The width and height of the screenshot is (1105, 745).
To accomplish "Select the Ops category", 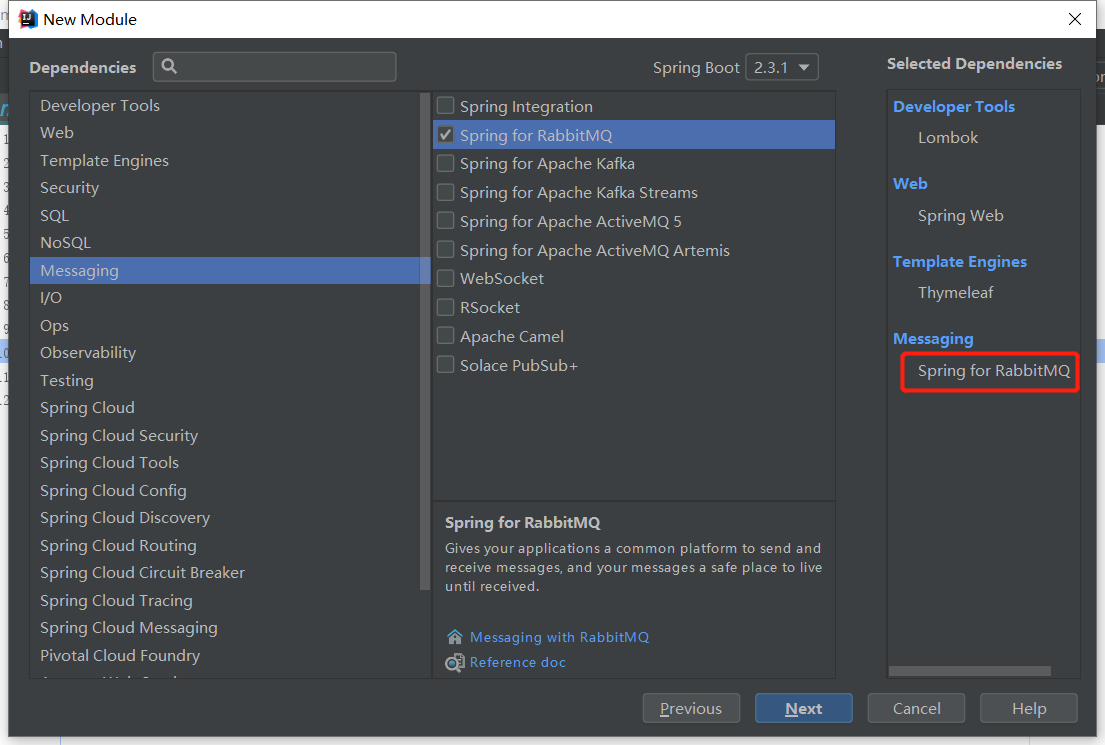I will tap(226, 326).
